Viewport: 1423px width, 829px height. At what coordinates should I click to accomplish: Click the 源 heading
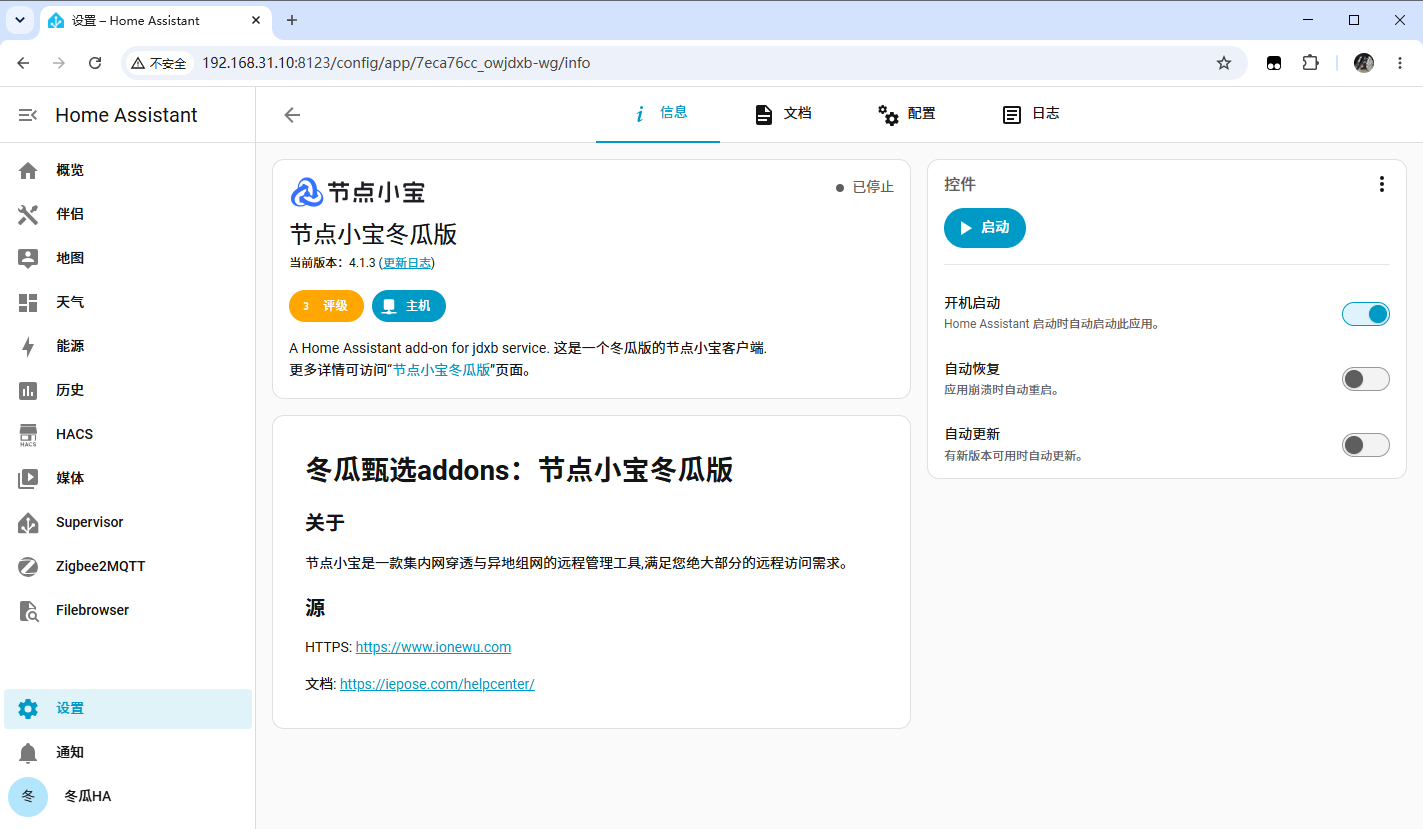[x=315, y=608]
